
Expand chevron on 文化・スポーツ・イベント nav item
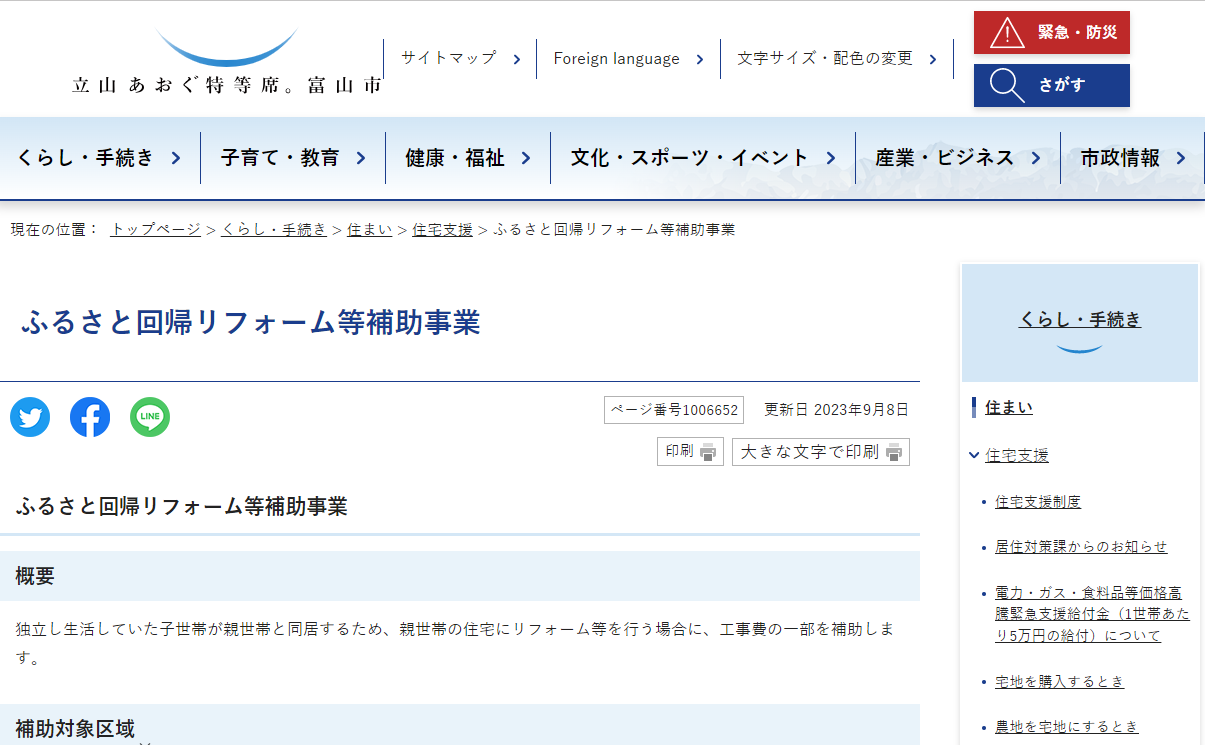[831, 158]
